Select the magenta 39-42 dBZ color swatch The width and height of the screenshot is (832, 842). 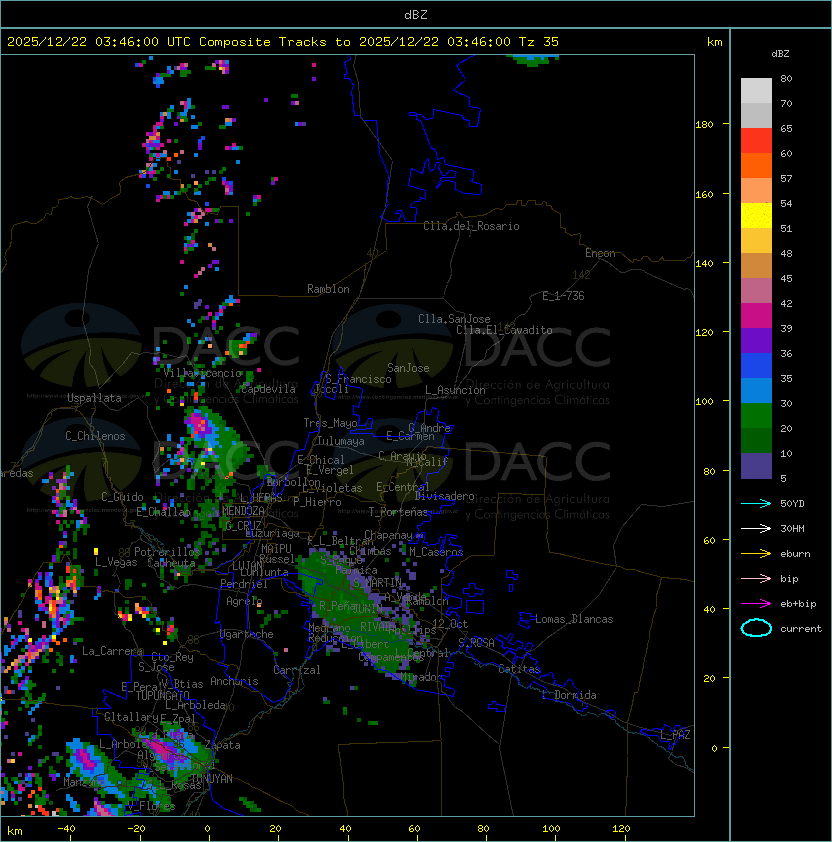tap(756, 316)
